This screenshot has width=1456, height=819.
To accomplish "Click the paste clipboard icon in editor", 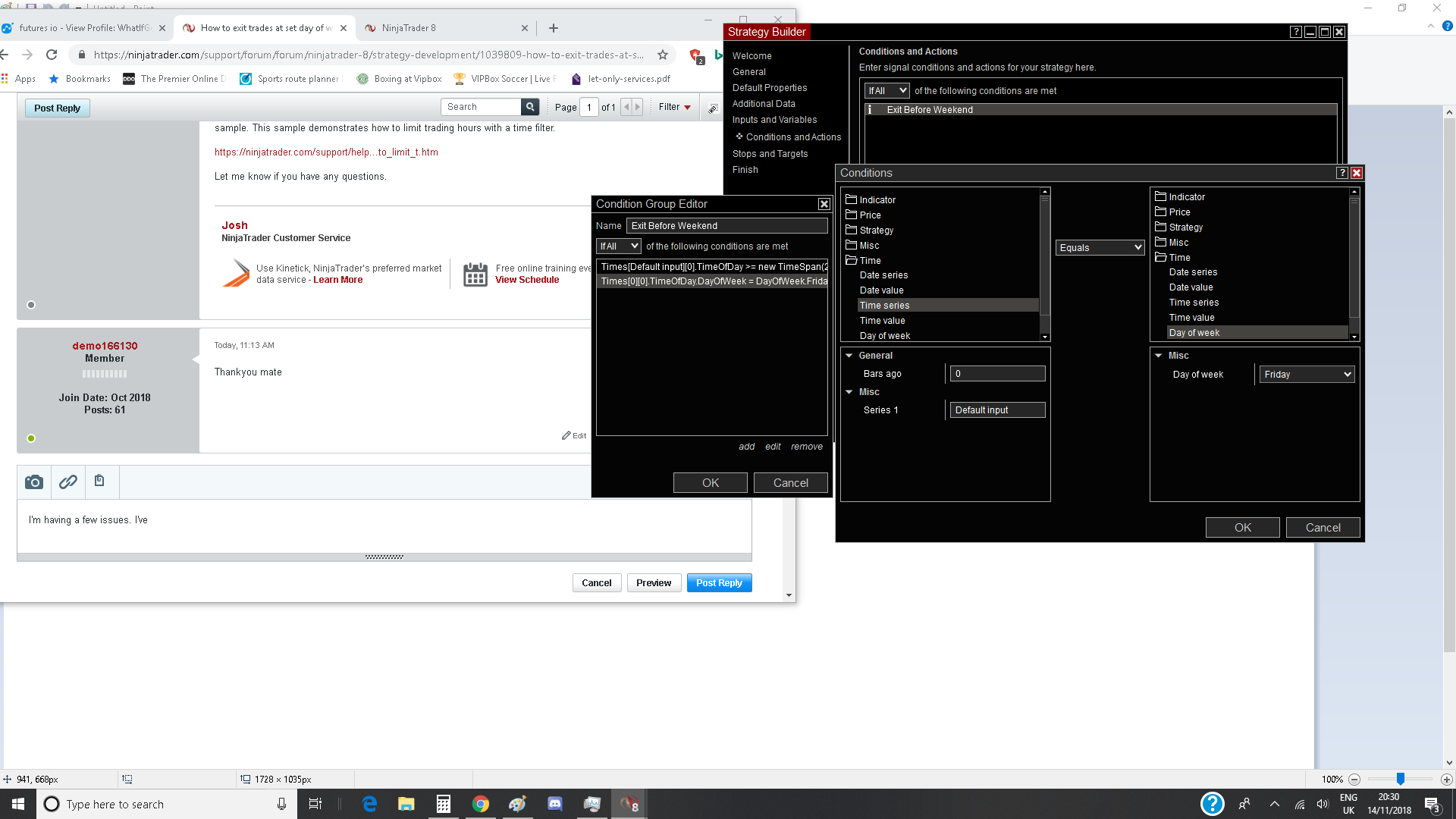I will pyautogui.click(x=99, y=481).
